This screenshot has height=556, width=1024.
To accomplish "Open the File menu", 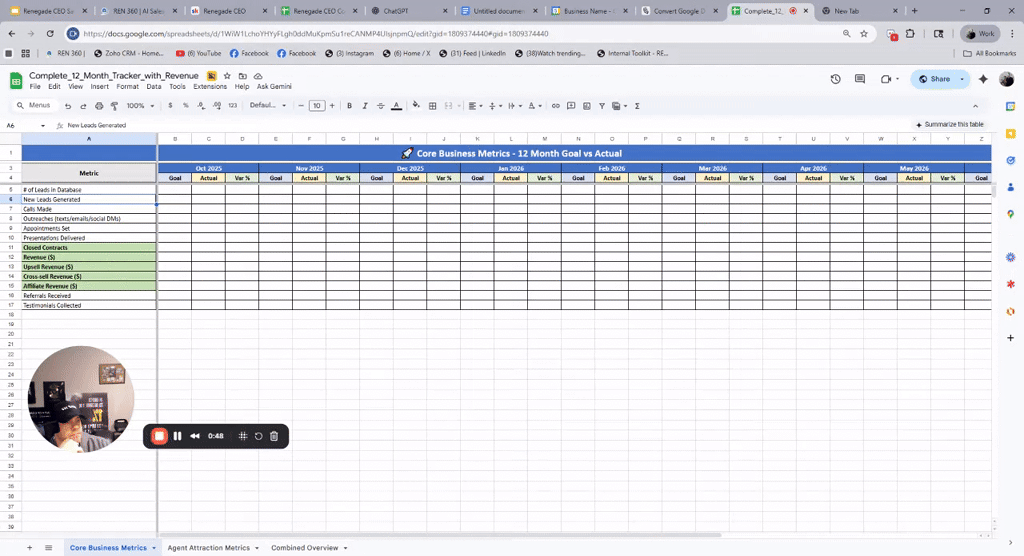I will [35, 86].
